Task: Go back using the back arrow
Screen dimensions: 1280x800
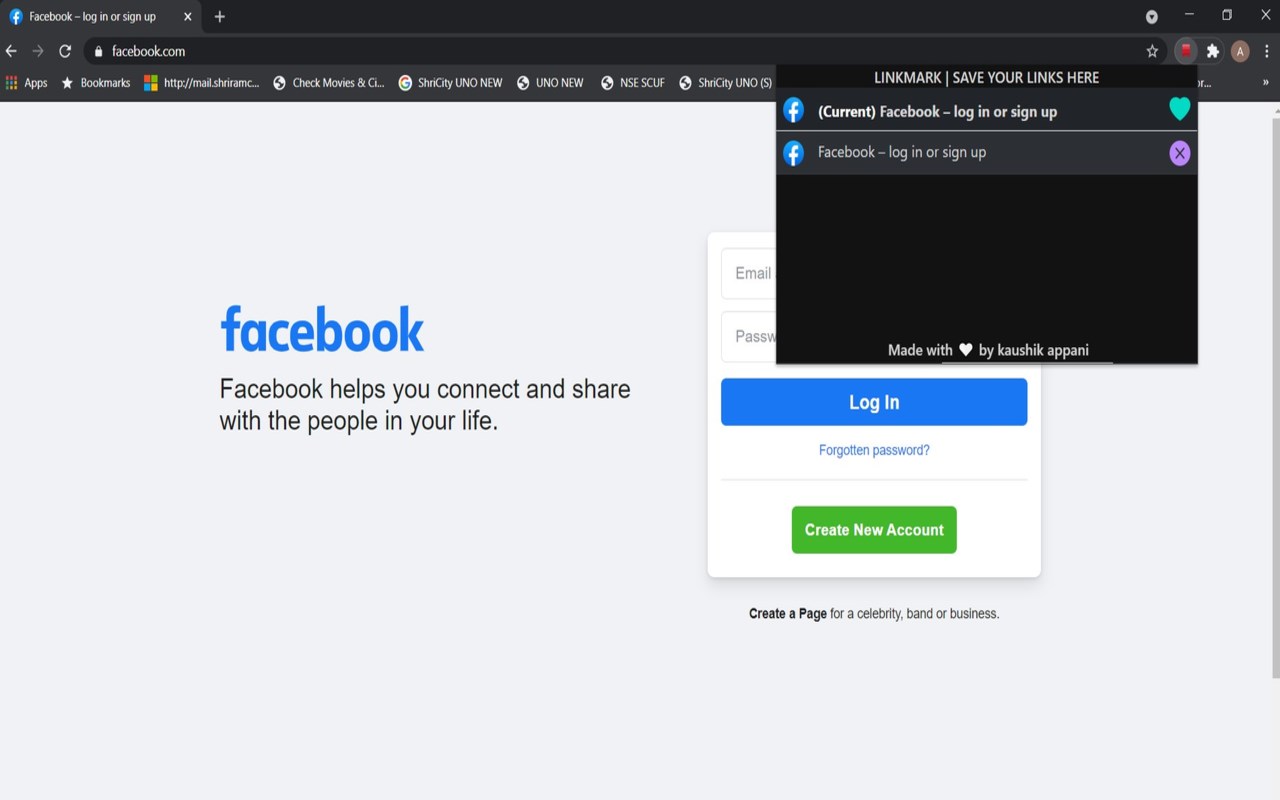Action: (x=11, y=51)
